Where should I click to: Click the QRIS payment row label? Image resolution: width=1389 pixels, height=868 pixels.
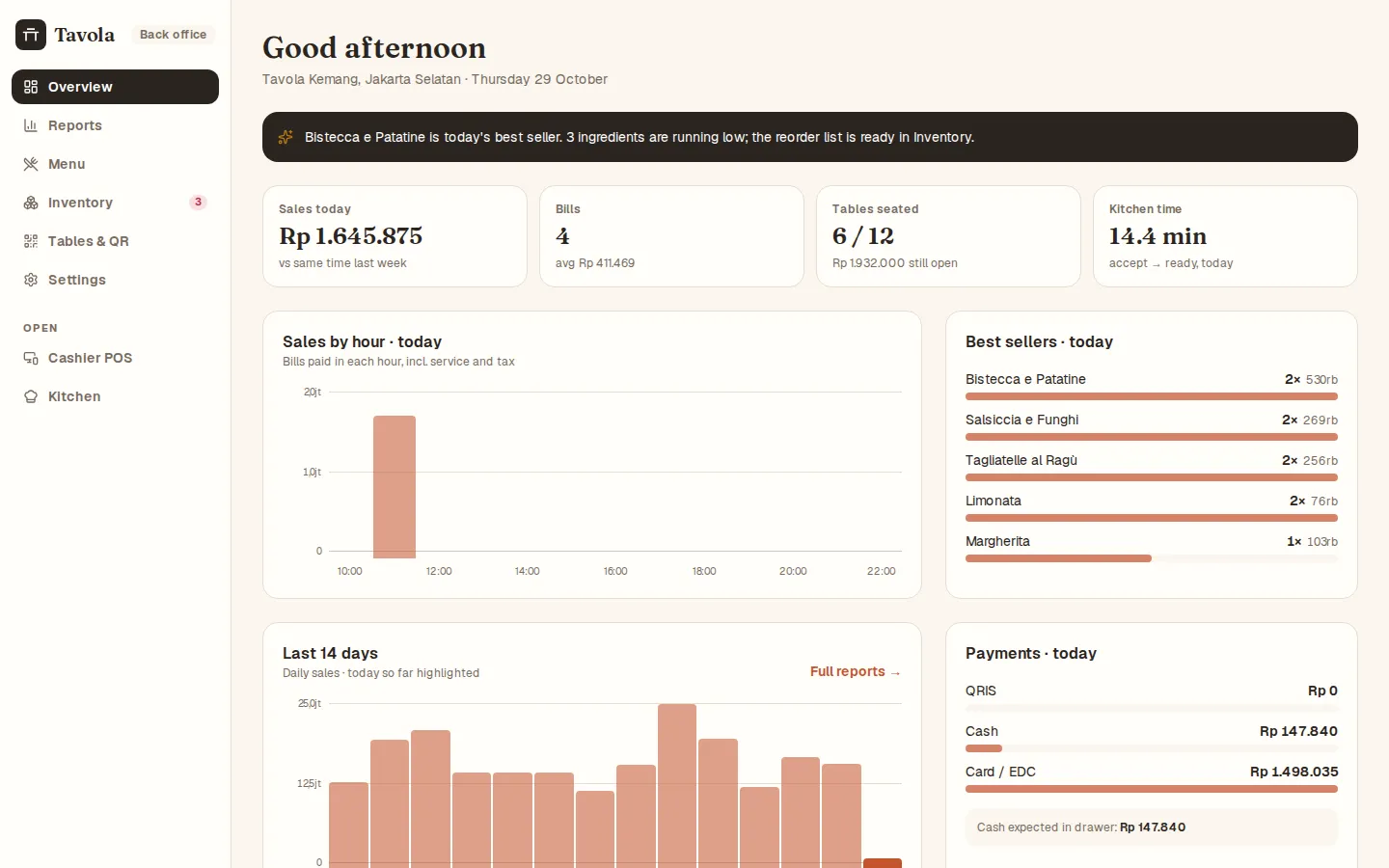[981, 691]
